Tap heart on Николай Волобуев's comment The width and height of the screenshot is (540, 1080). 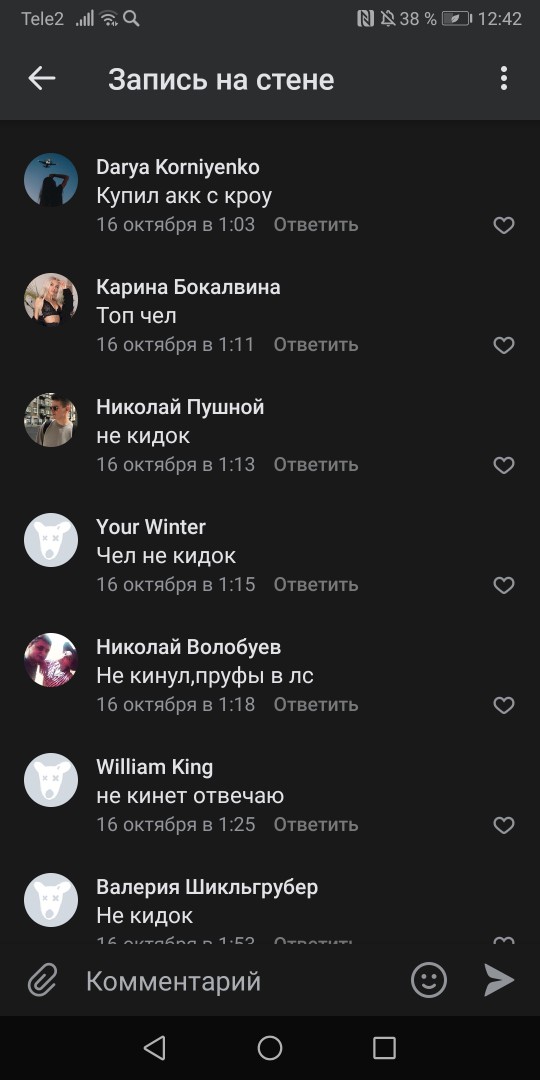[x=504, y=705]
